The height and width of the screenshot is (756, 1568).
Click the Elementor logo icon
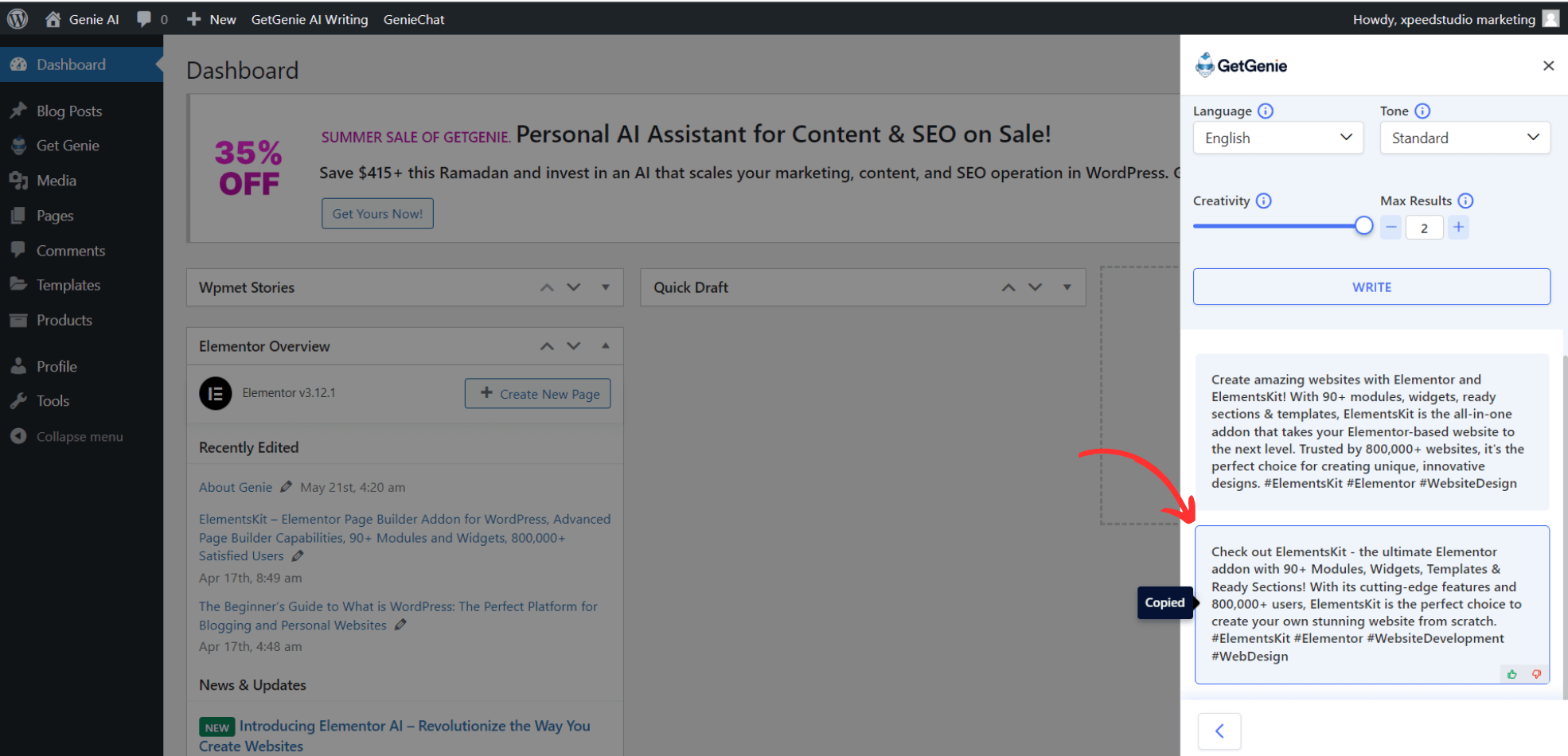pos(216,393)
